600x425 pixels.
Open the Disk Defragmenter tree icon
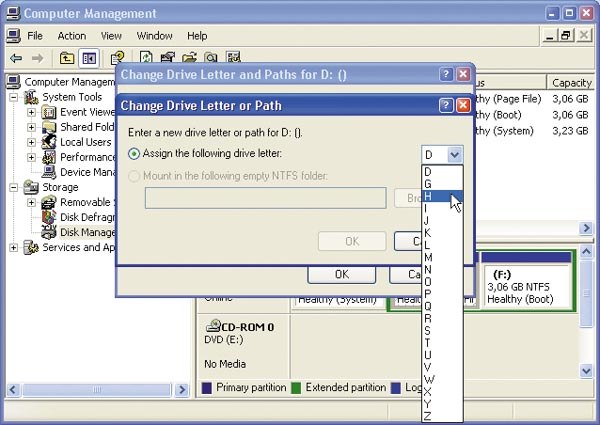[x=48, y=217]
